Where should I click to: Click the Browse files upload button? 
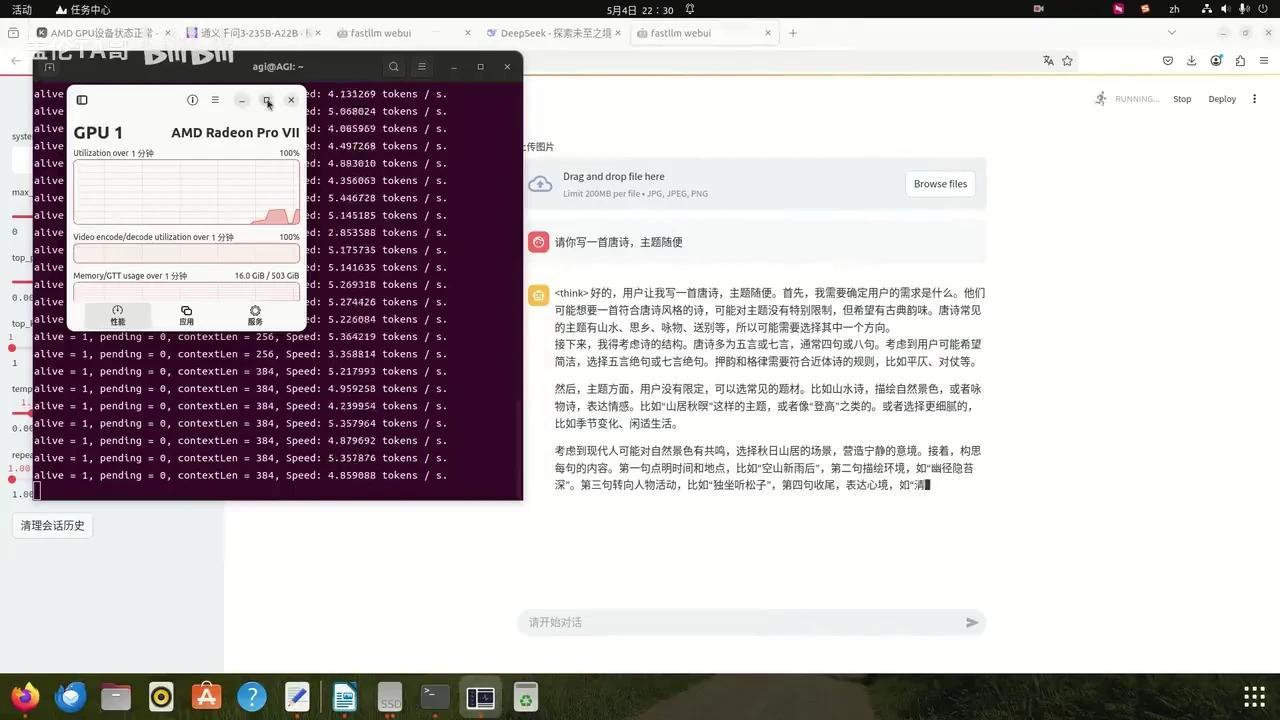(x=939, y=184)
